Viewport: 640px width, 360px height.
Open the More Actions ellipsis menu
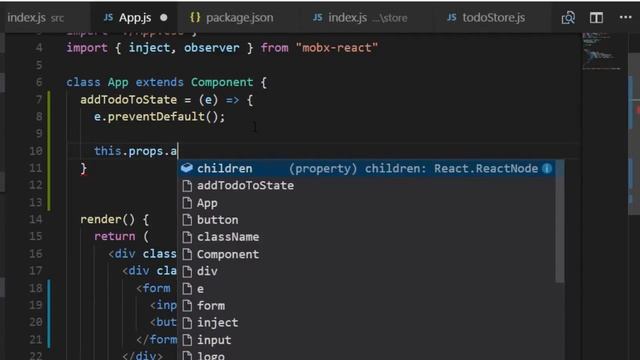coord(625,18)
